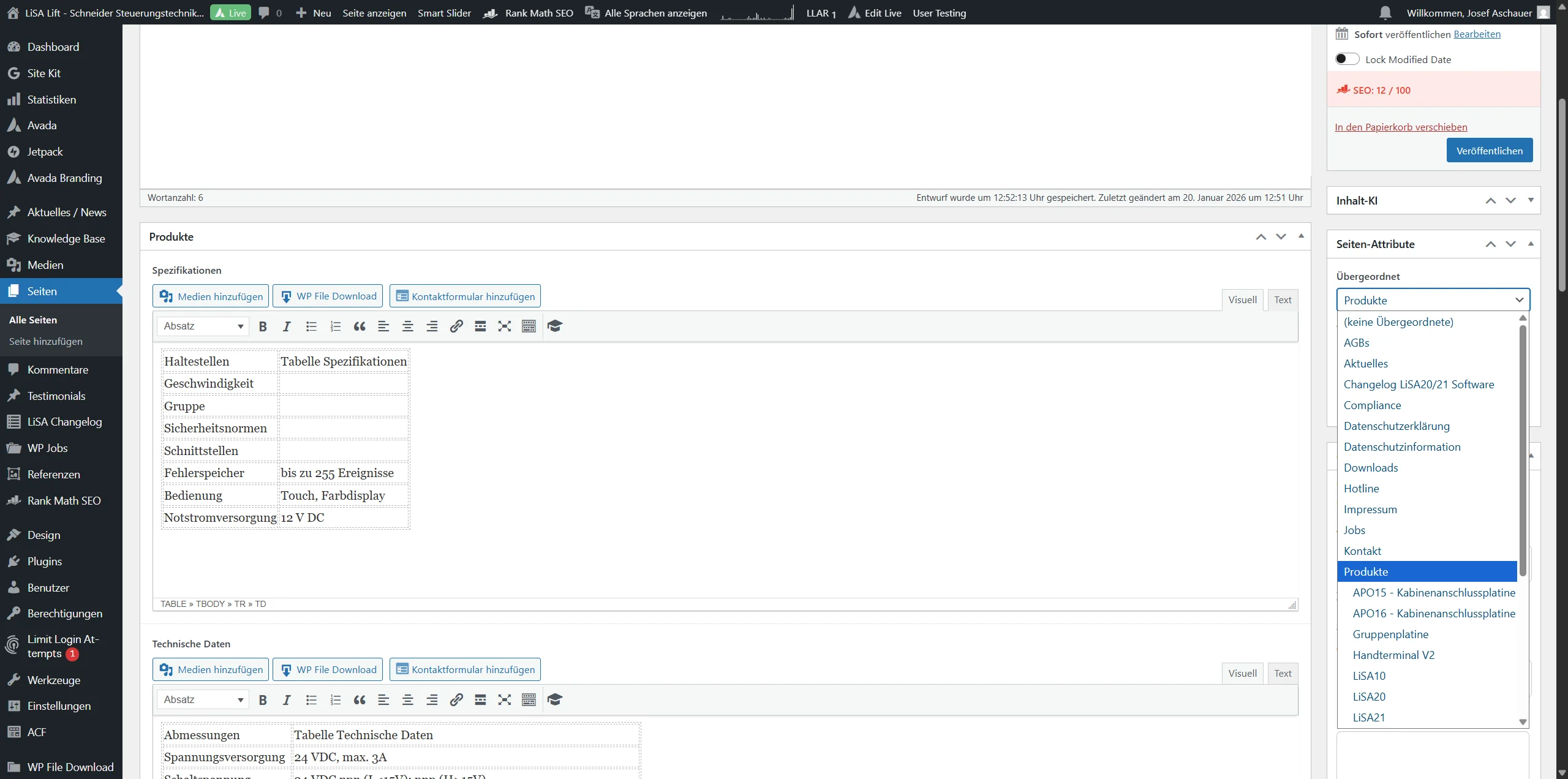This screenshot has width=1568, height=779.
Task: Apply blockquote formatting
Action: (x=360, y=326)
